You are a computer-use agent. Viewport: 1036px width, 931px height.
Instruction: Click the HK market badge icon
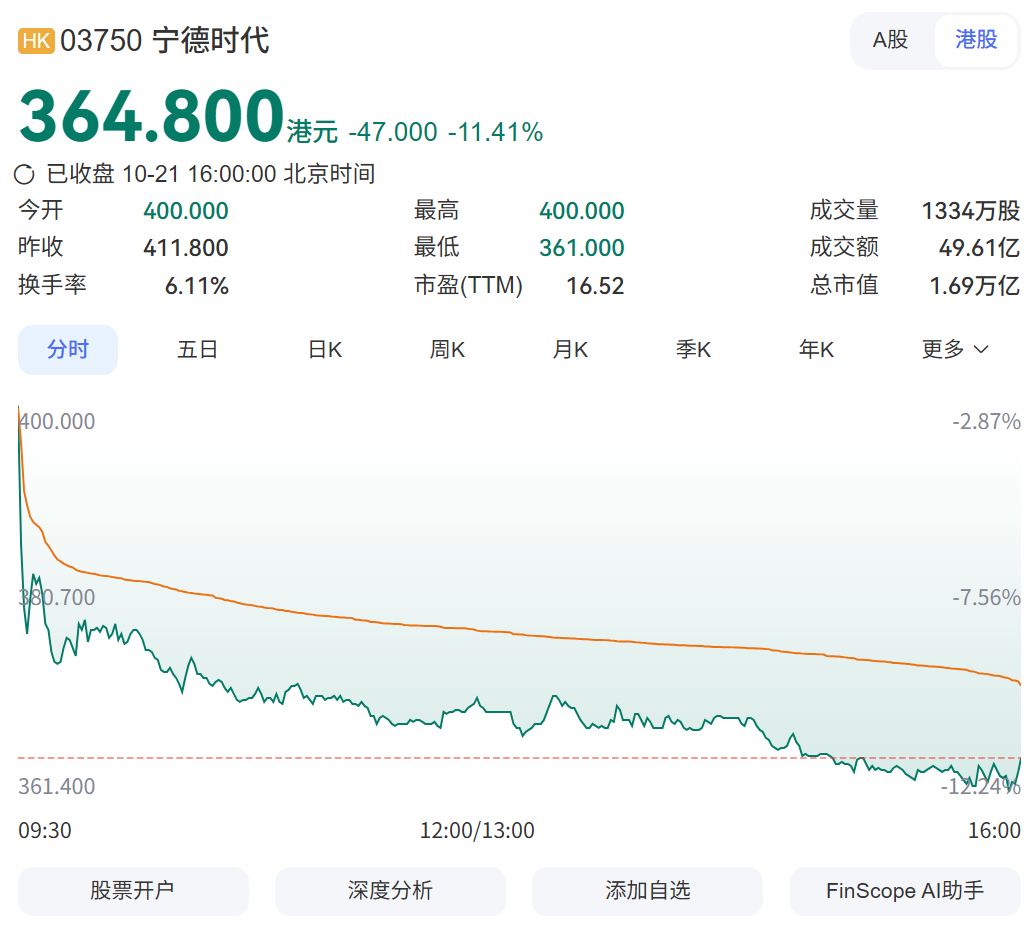(36, 40)
